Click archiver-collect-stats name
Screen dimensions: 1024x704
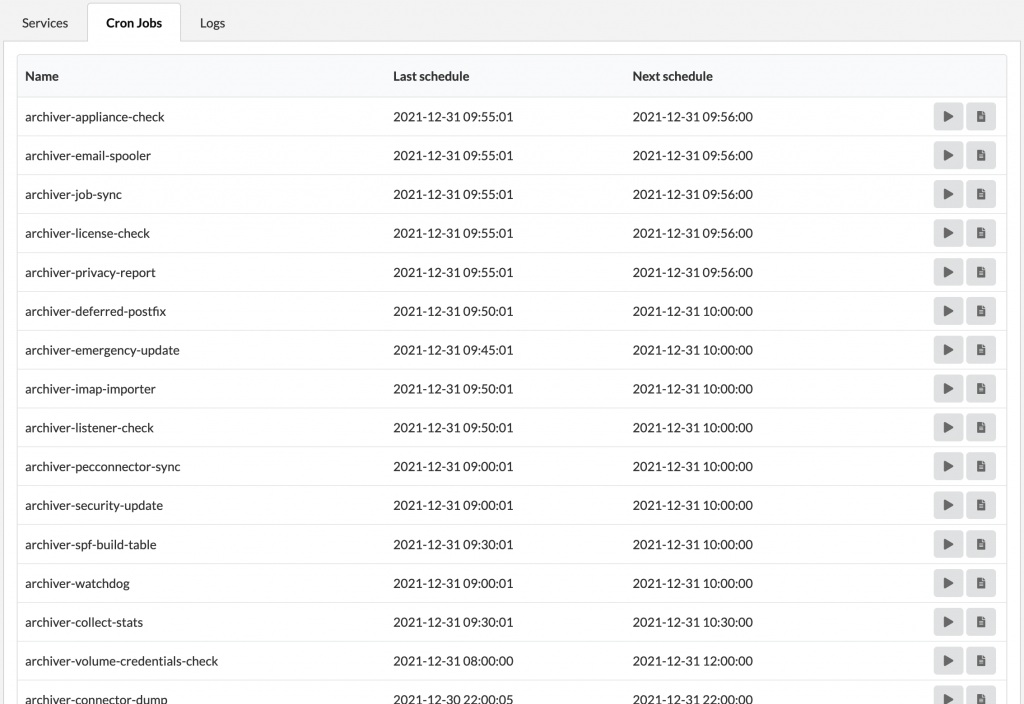point(84,622)
